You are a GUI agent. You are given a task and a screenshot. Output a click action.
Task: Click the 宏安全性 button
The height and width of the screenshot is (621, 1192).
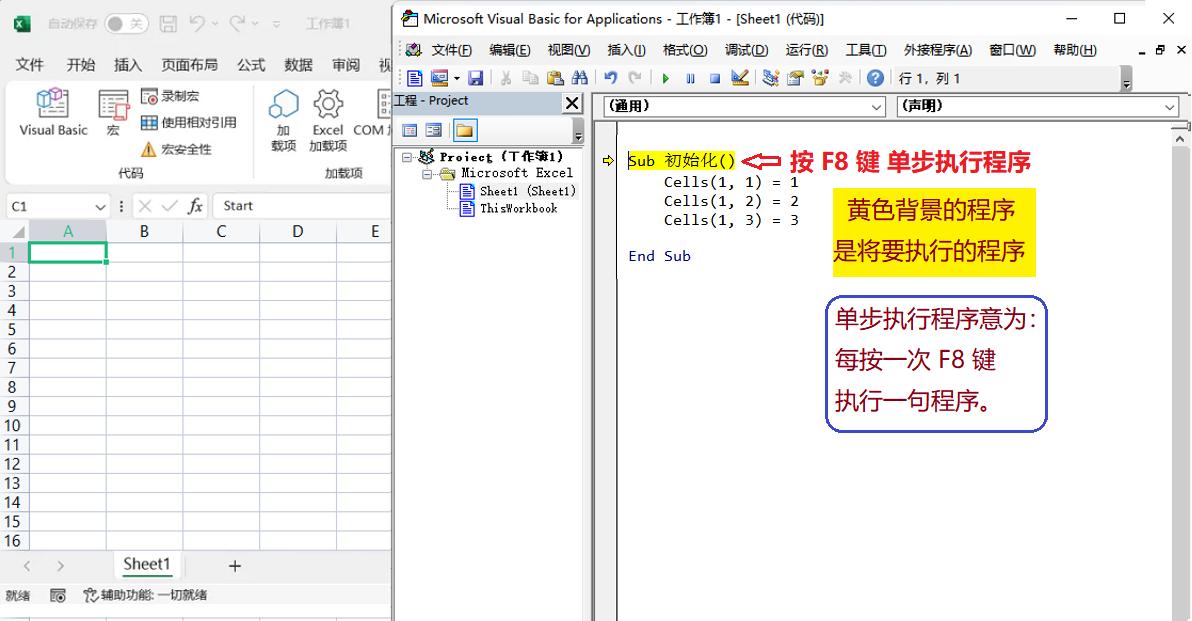(x=176, y=150)
